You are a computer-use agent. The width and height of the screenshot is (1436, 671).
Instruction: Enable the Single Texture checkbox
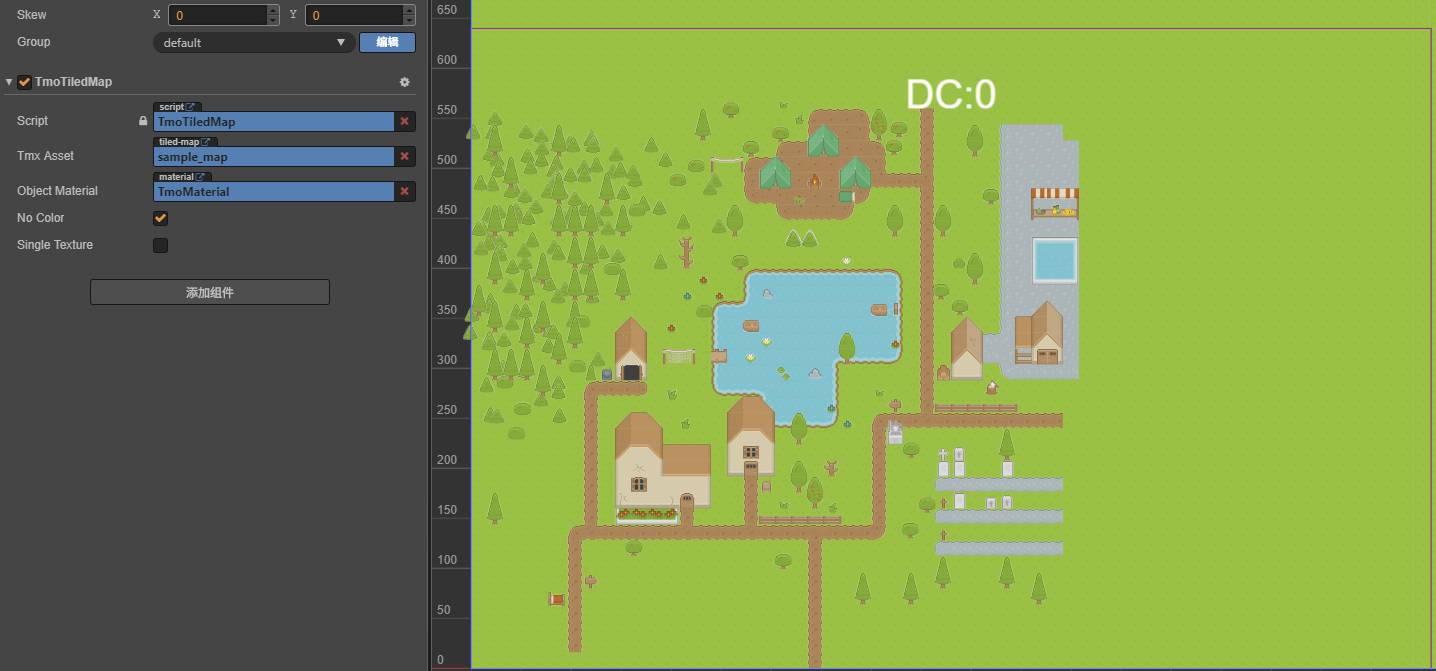(x=160, y=245)
